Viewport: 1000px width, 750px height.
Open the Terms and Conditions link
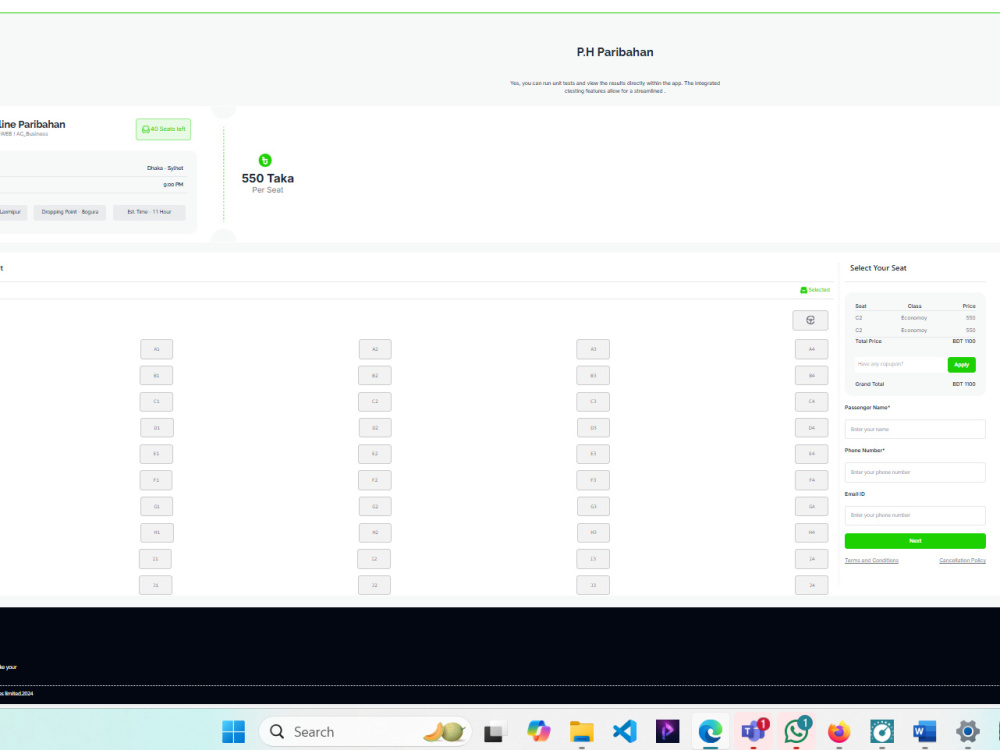871,561
